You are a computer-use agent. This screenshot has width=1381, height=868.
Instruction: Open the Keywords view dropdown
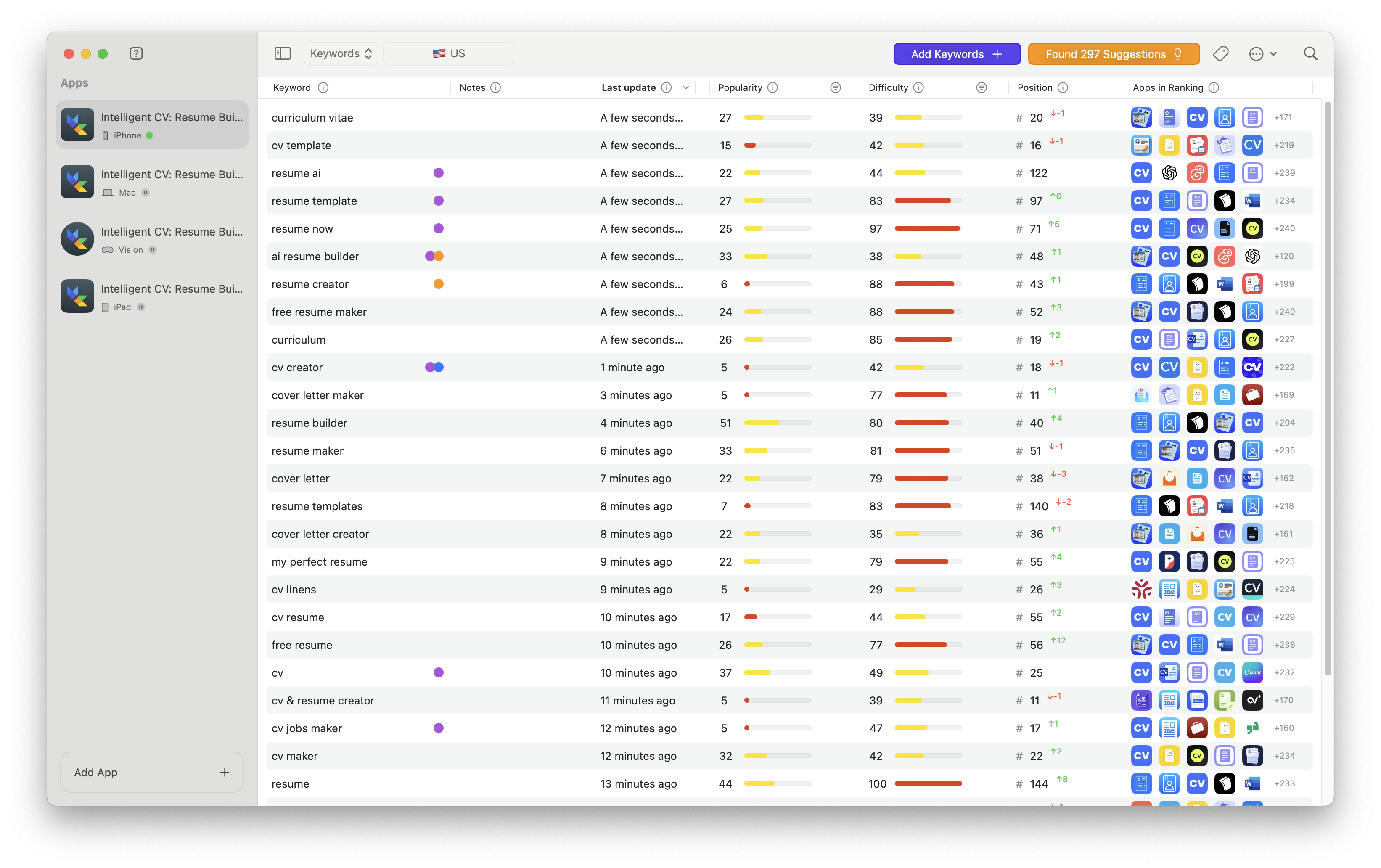pyautogui.click(x=341, y=53)
